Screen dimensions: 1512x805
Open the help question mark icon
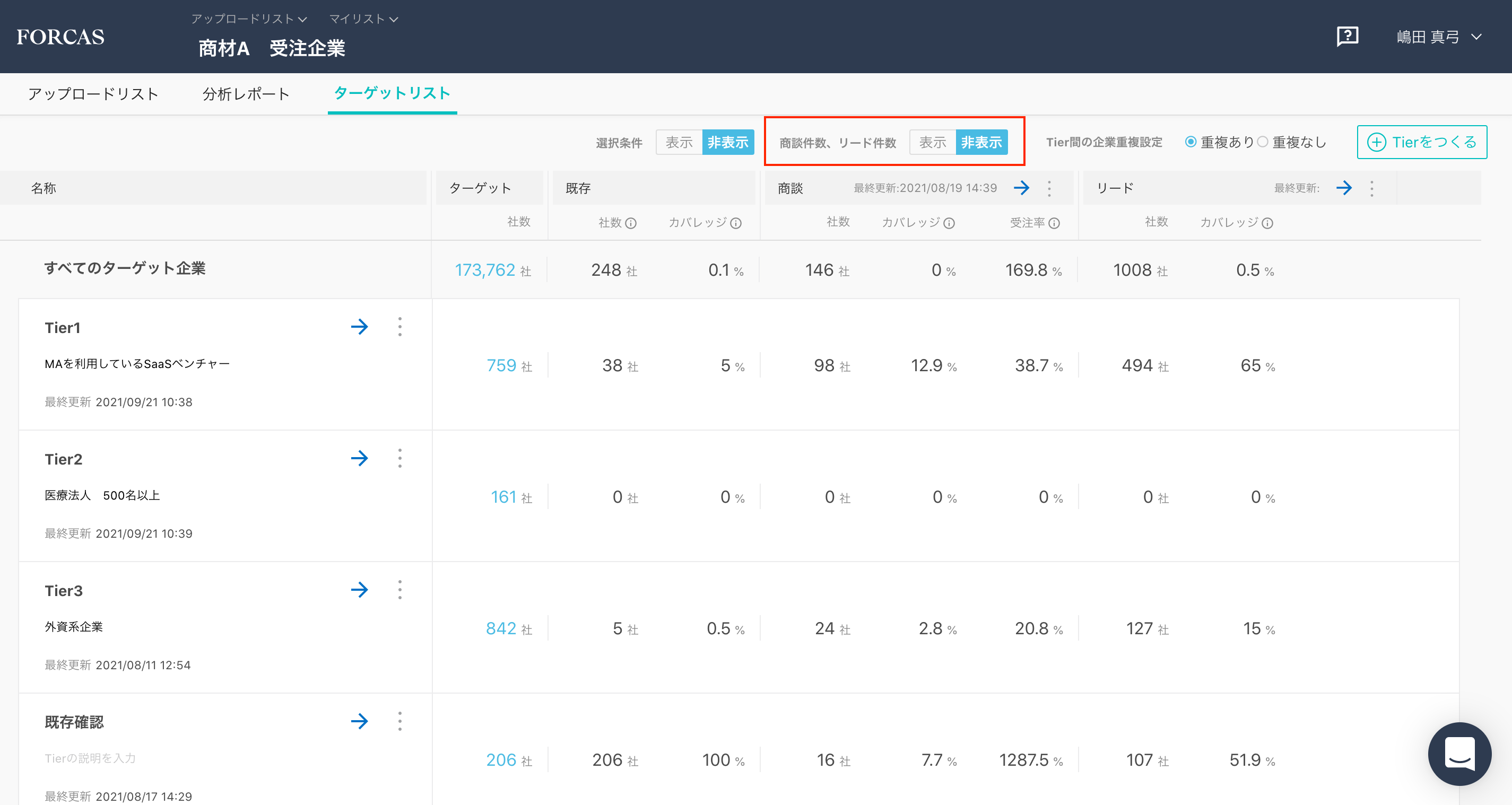click(1347, 37)
